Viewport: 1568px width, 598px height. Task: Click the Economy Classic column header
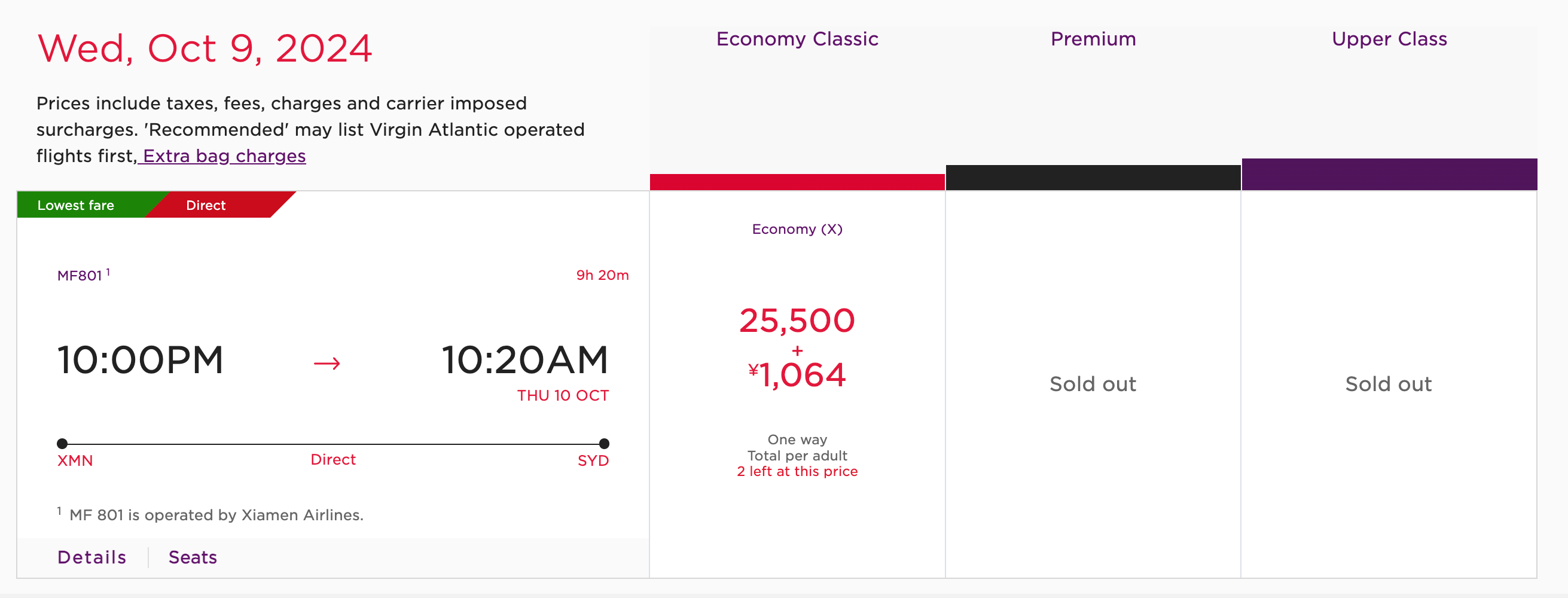click(797, 39)
